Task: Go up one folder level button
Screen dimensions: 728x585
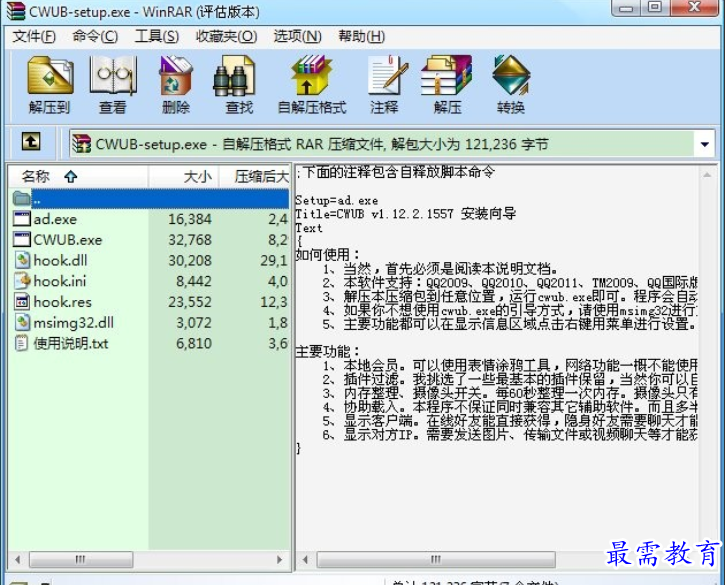Action: [x=31, y=142]
